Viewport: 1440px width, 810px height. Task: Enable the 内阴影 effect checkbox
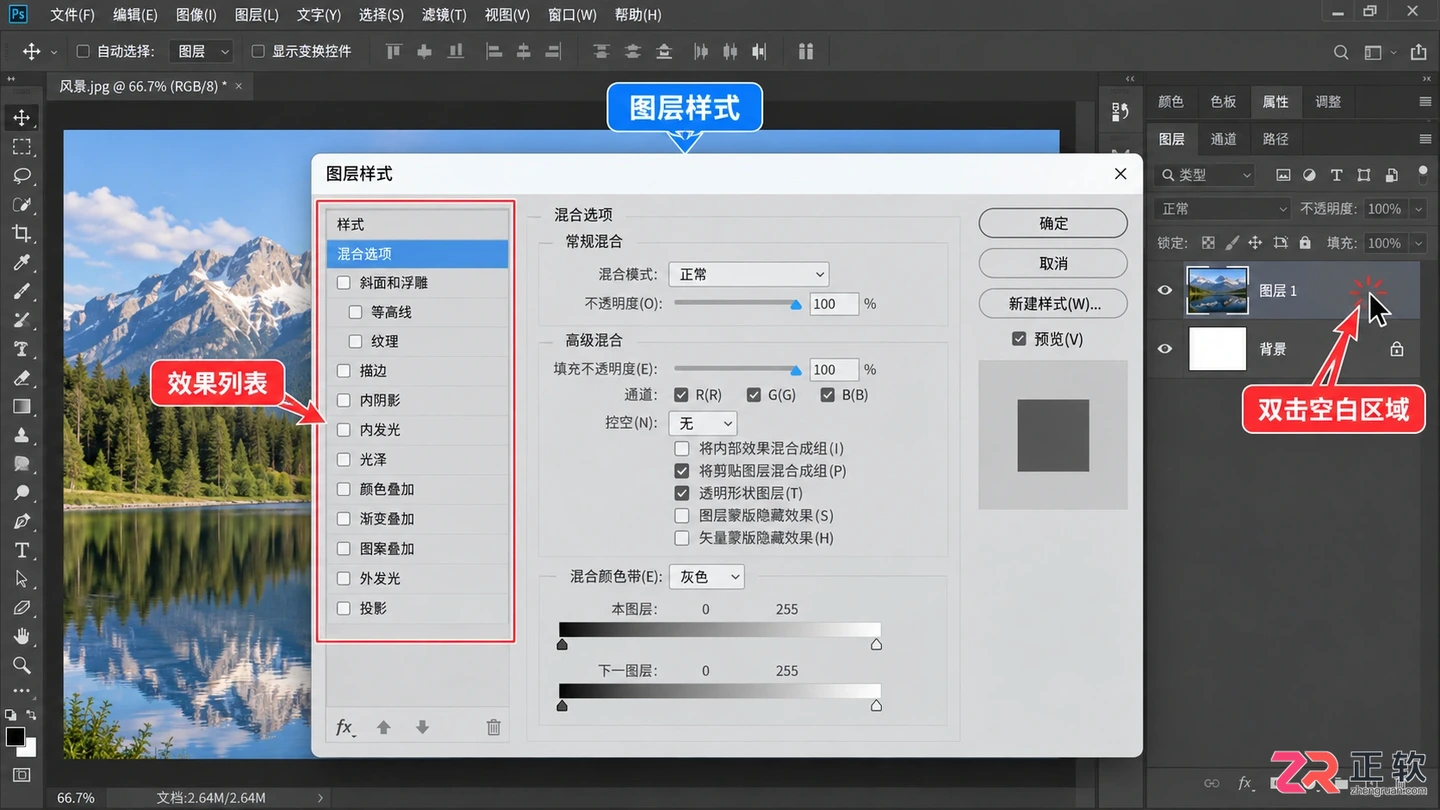coord(344,400)
